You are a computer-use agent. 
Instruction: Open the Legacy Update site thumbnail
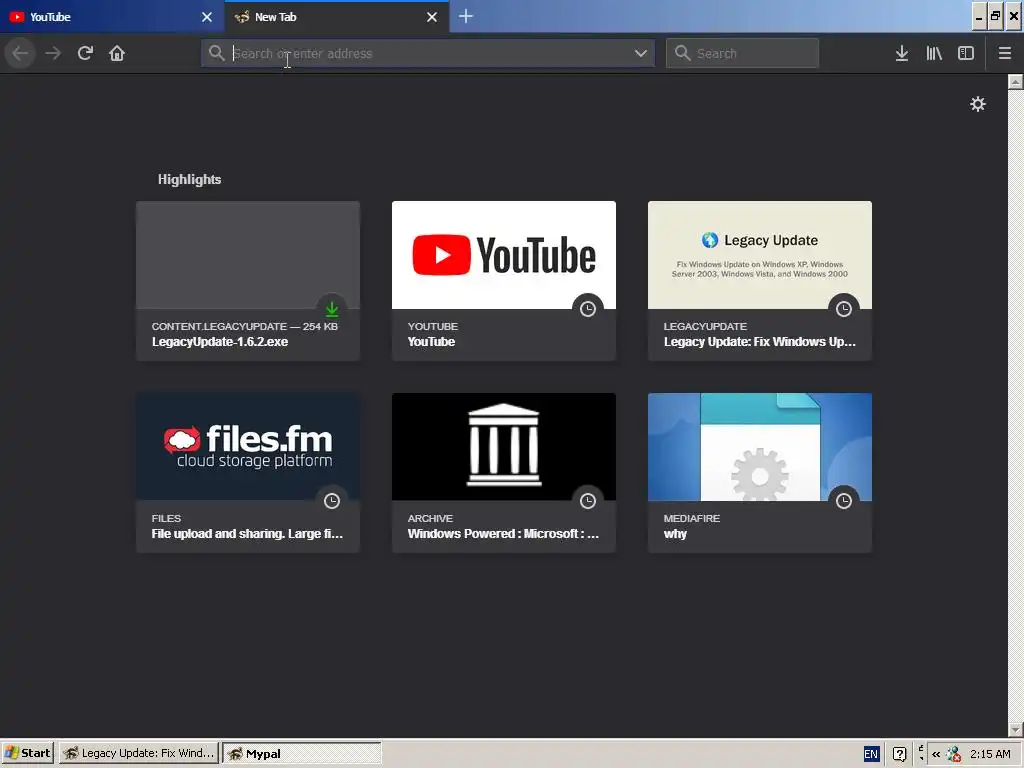(760, 255)
